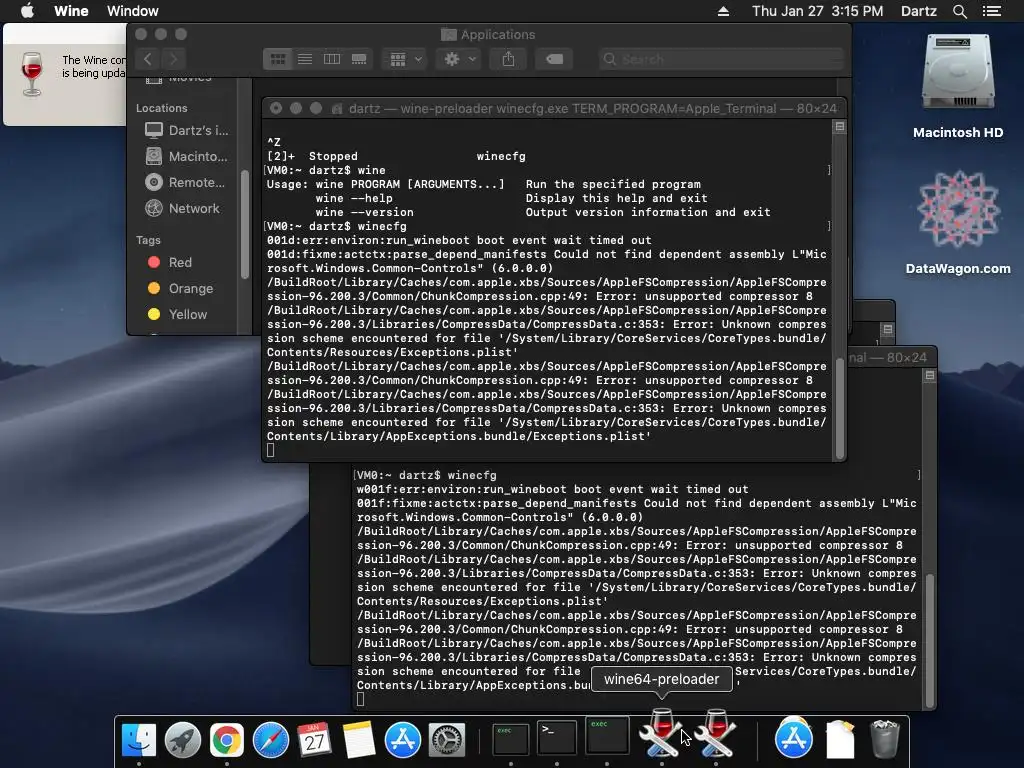Open the Dartz user menu
The image size is (1024, 768).
(x=918, y=11)
